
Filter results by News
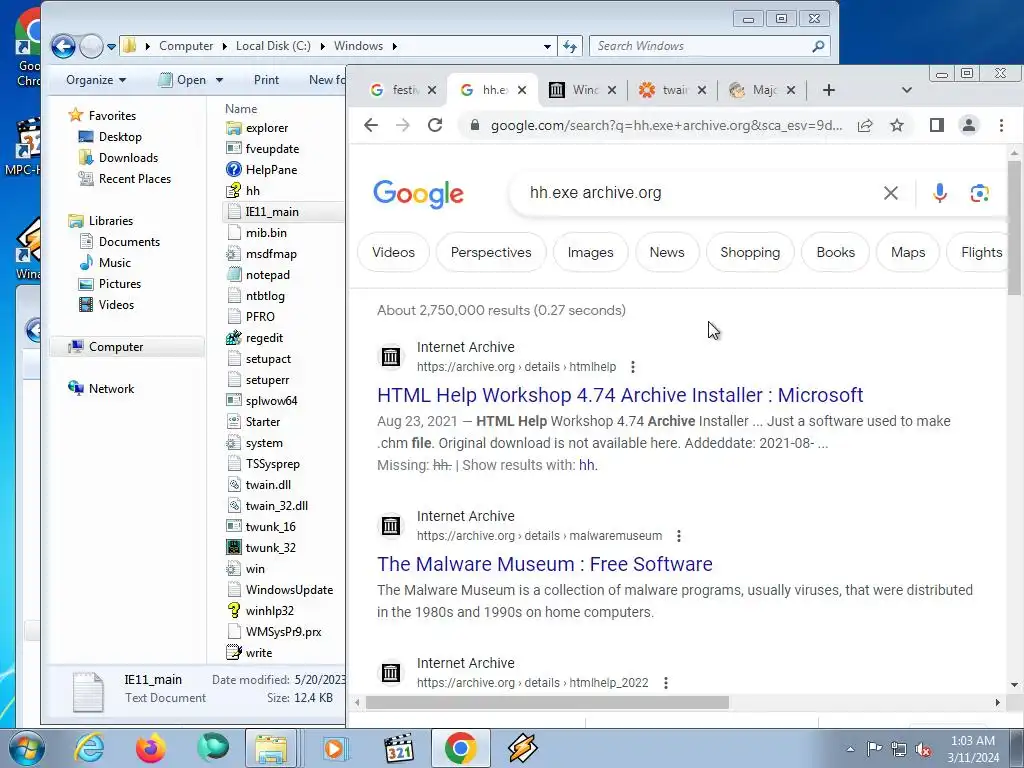point(667,253)
